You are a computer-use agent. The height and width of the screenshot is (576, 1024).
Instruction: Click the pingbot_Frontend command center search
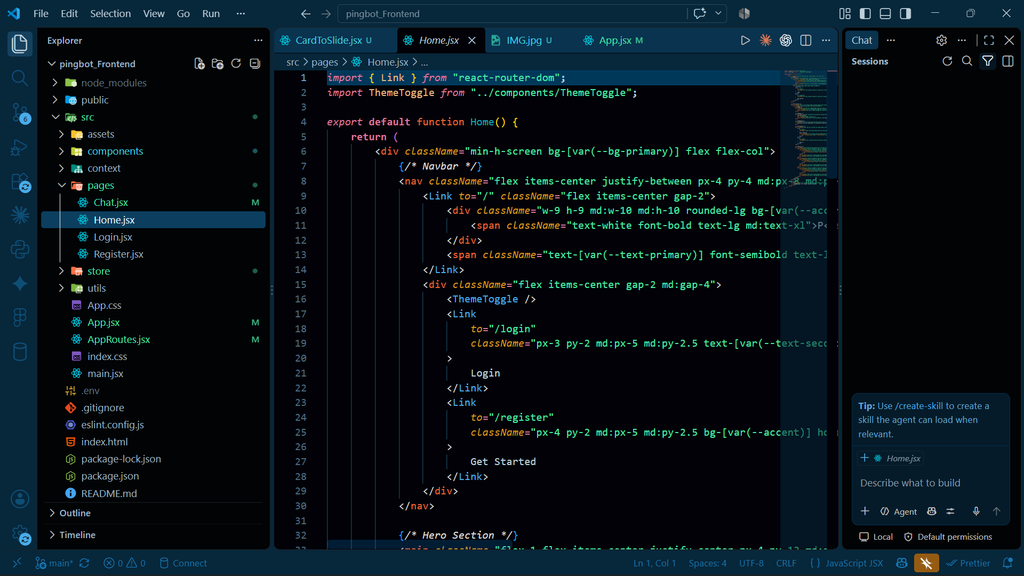pyautogui.click(x=513, y=13)
